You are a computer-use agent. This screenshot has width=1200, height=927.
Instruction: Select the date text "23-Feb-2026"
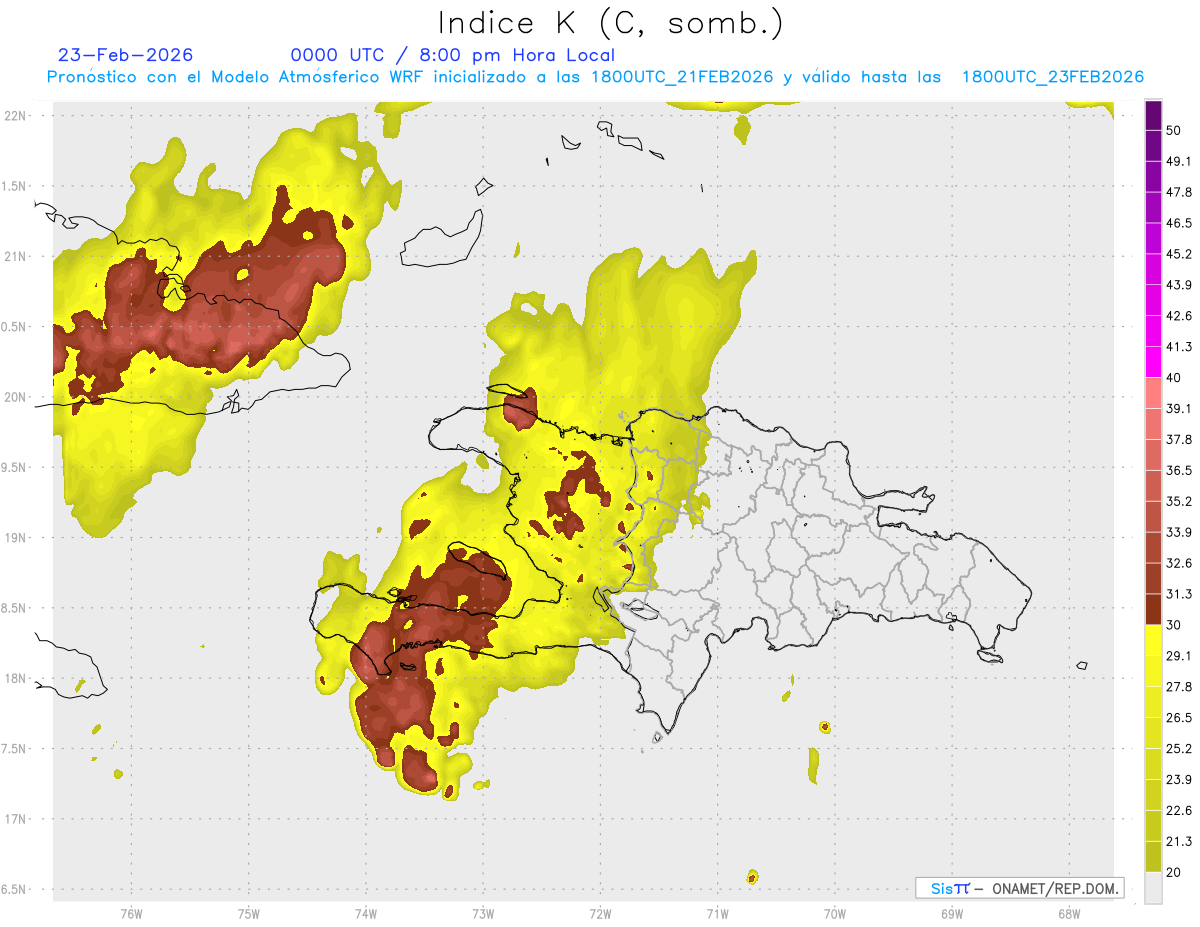[x=125, y=55]
